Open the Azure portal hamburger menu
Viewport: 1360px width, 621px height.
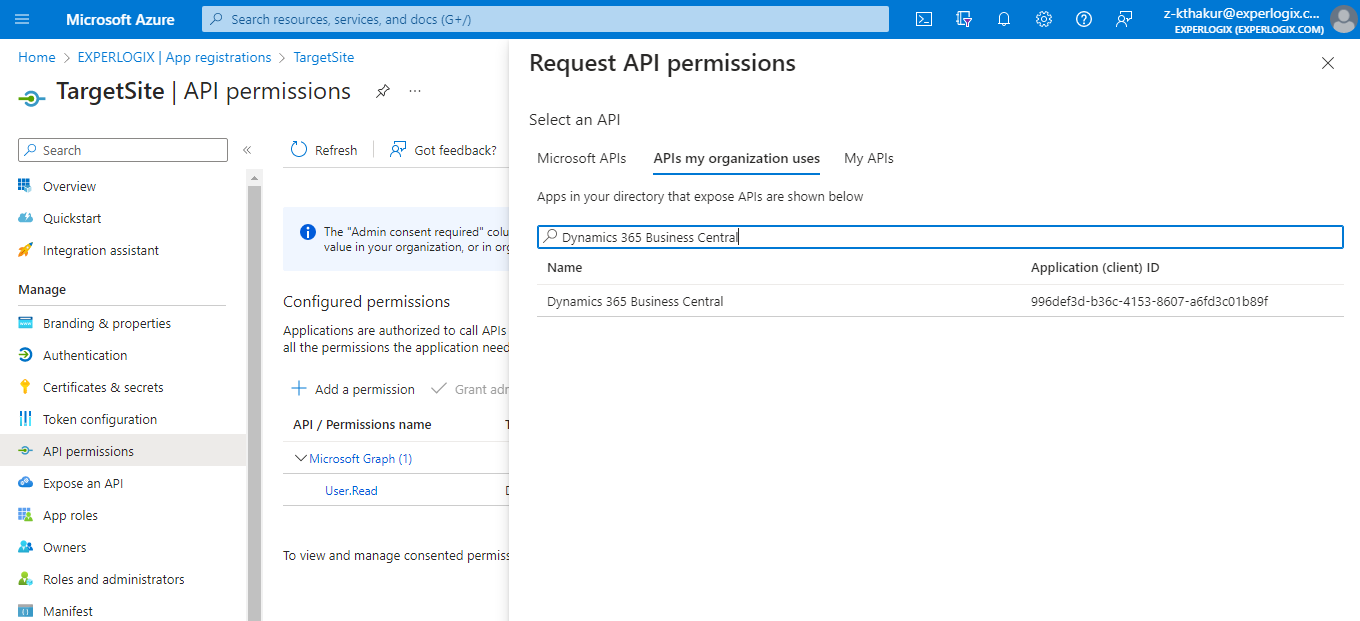tap(23, 19)
